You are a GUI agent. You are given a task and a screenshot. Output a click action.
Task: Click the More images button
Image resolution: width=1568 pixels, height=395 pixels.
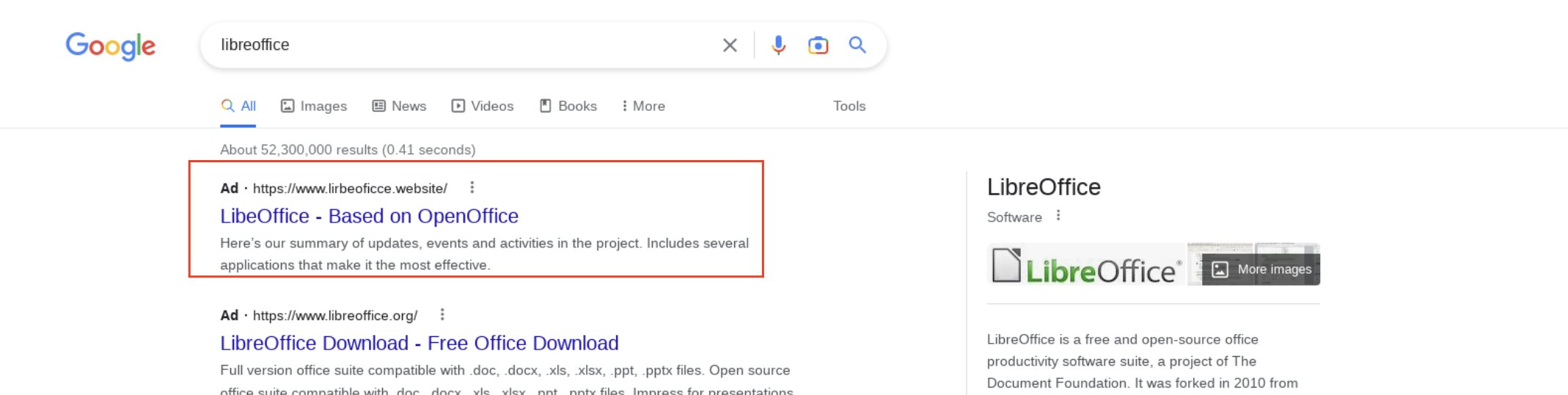click(x=1261, y=269)
